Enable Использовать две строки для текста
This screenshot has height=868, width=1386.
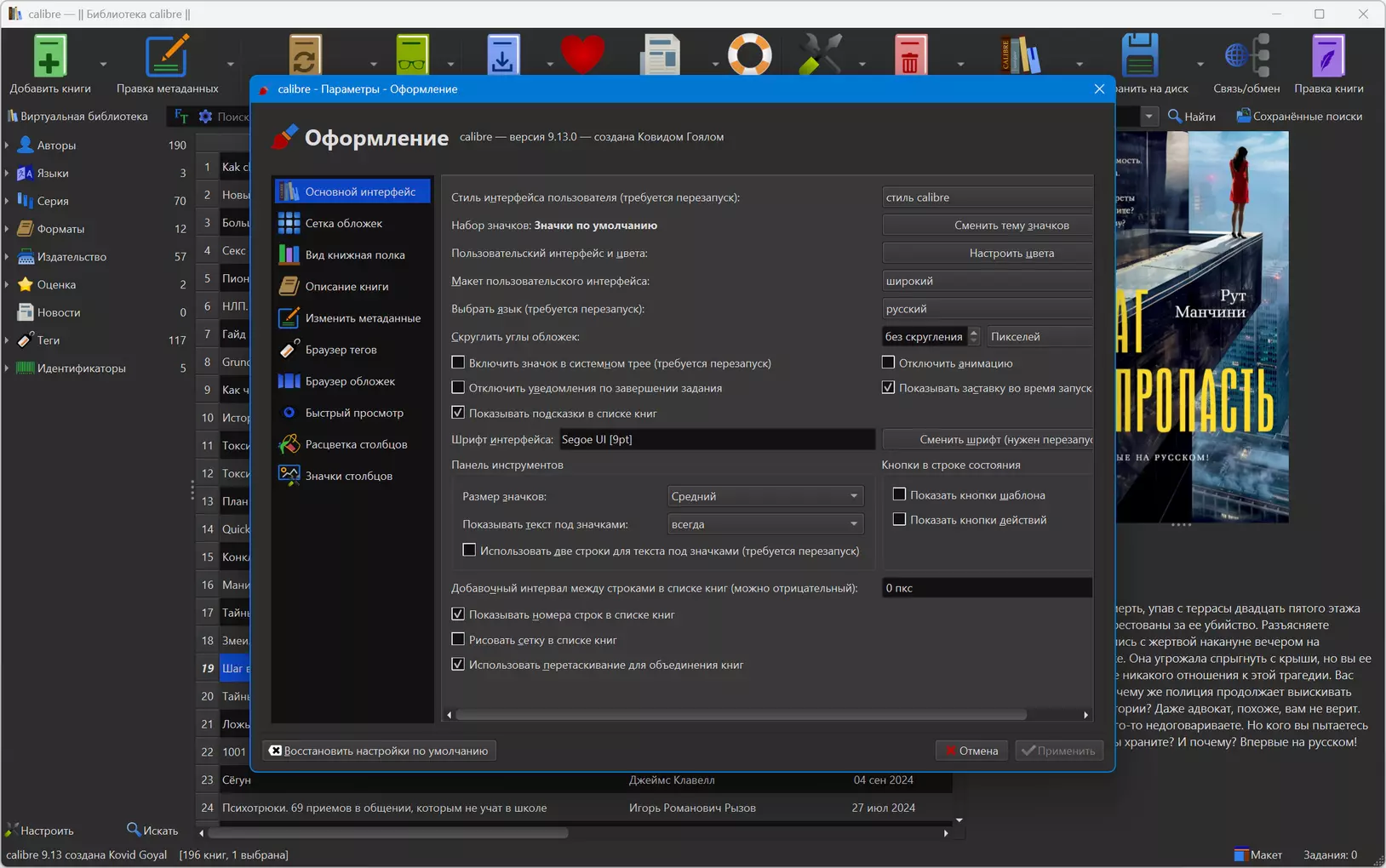coord(469,550)
